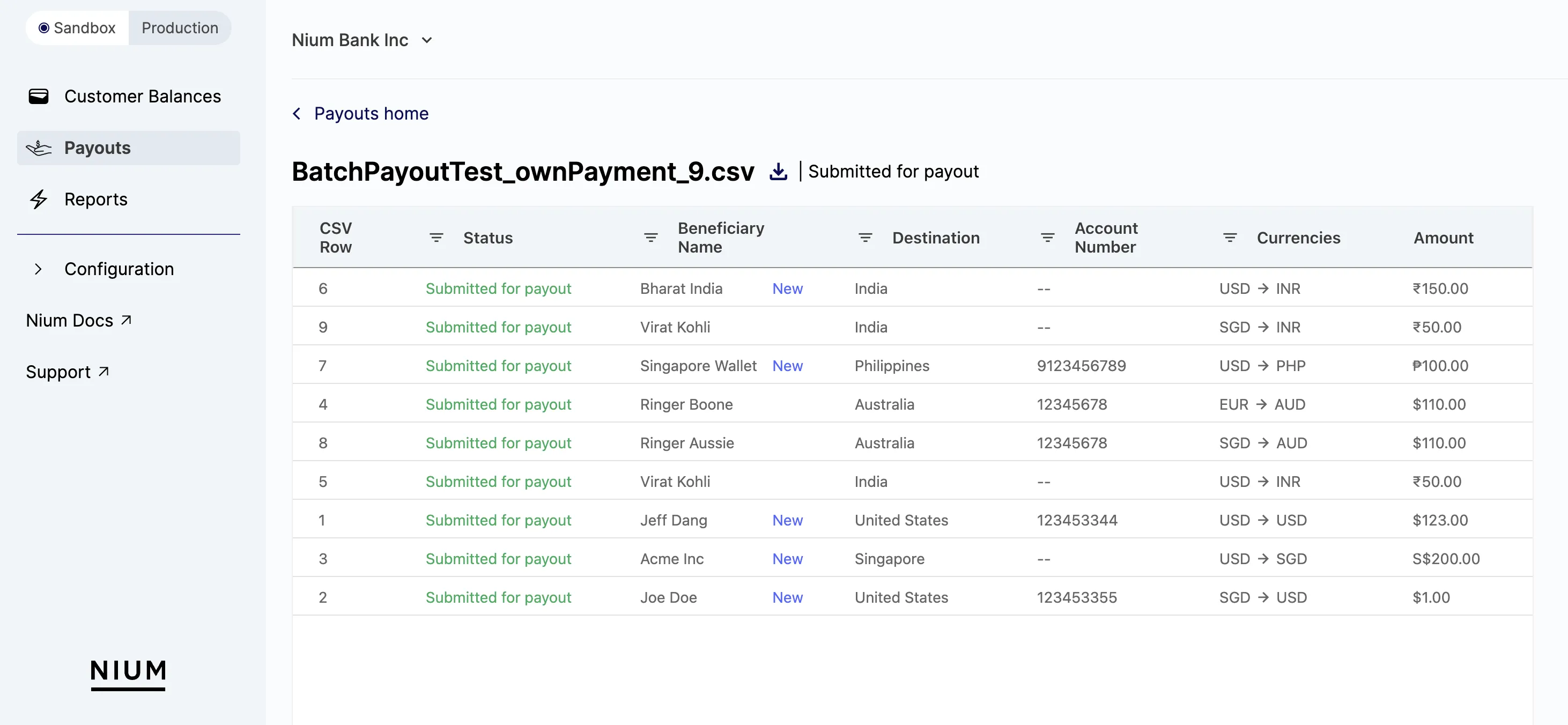Open the Beneficiary Name column filter icon

650,238
